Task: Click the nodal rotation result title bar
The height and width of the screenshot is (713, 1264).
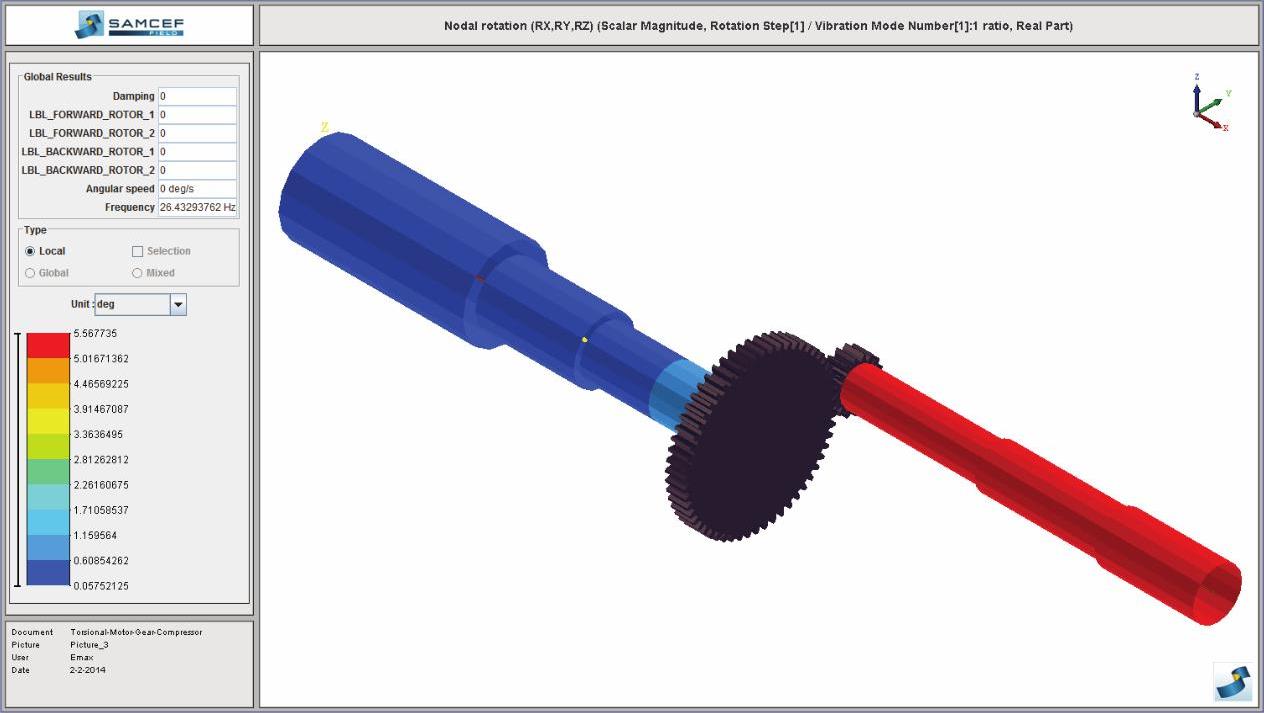Action: pos(758,26)
